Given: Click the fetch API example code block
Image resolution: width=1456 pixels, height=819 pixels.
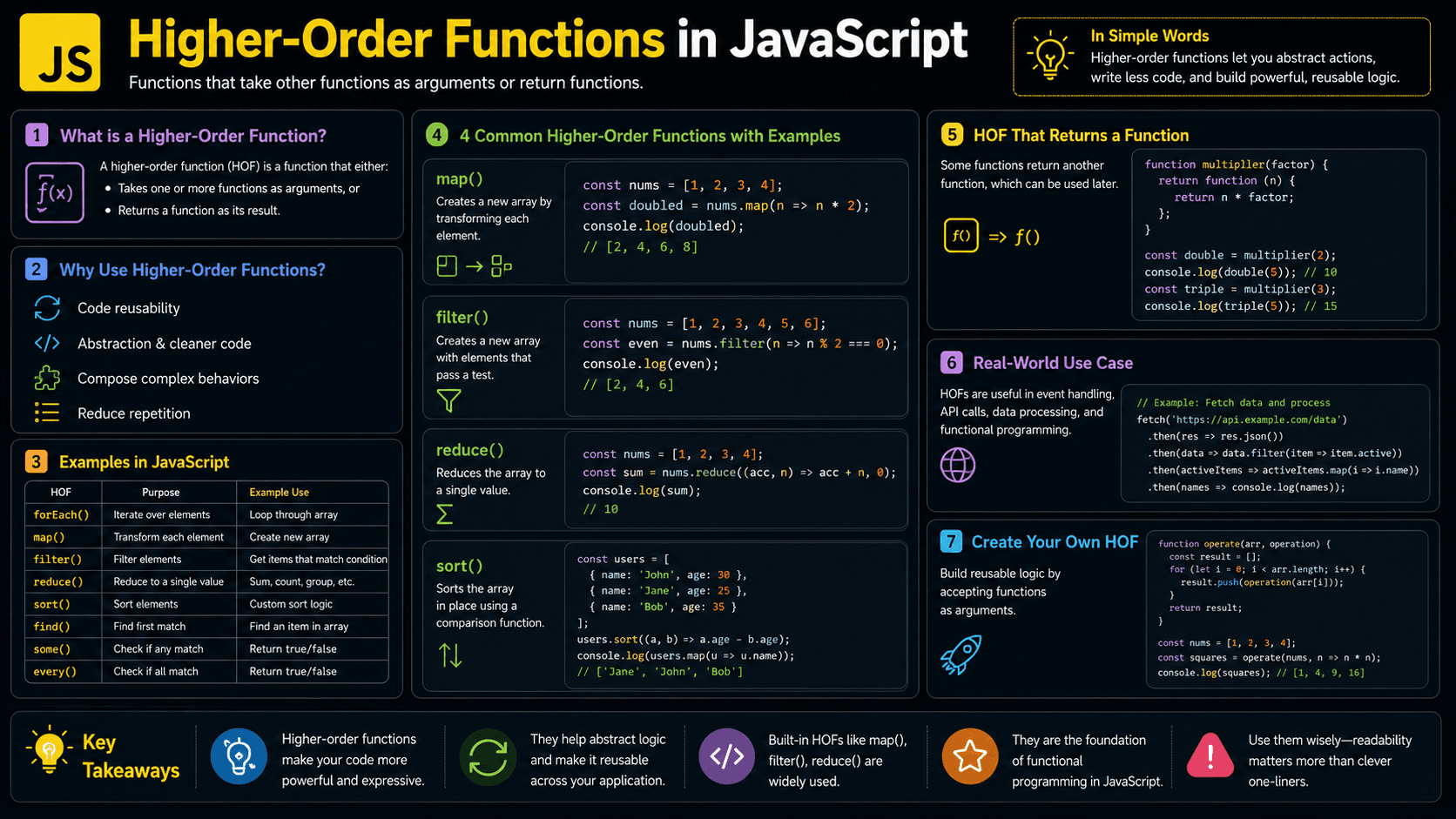Looking at the screenshot, I should [1275, 444].
